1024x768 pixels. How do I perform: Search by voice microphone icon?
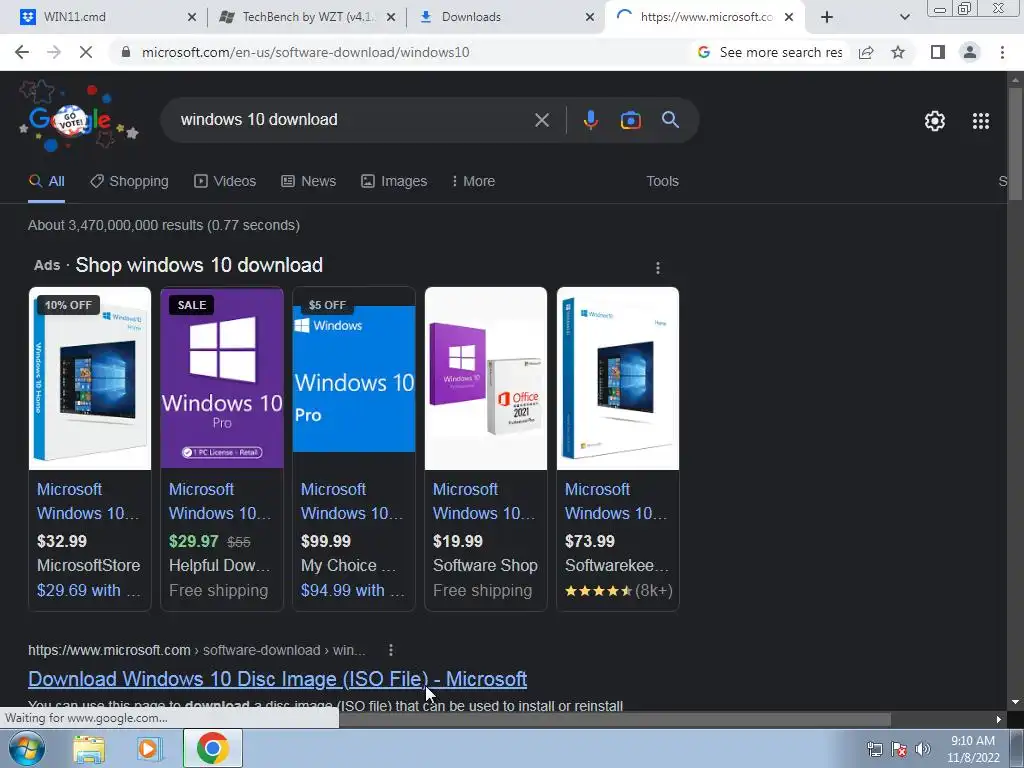pos(590,120)
